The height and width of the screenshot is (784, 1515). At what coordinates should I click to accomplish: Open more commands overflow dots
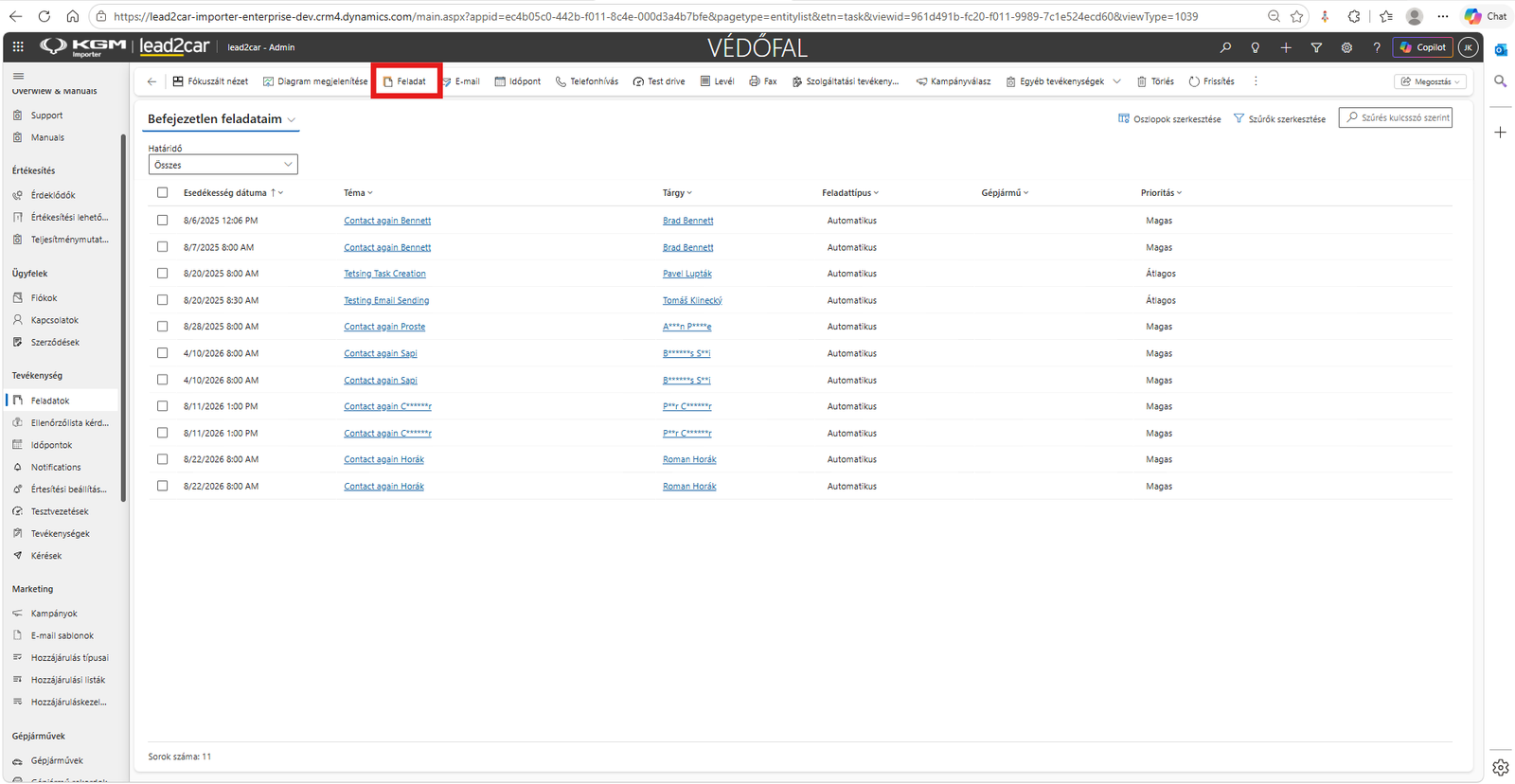point(1256,81)
